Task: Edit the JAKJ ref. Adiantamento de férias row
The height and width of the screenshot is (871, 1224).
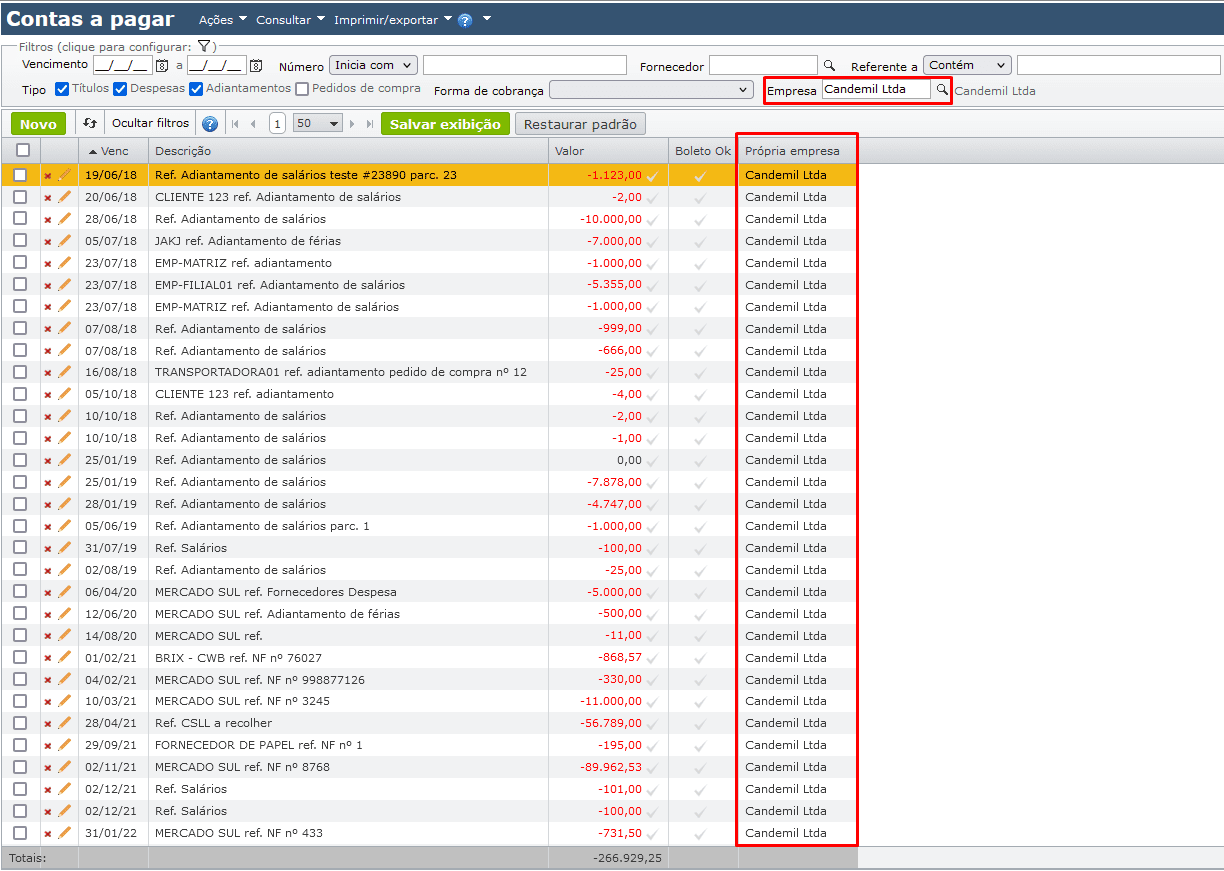Action: coord(65,241)
